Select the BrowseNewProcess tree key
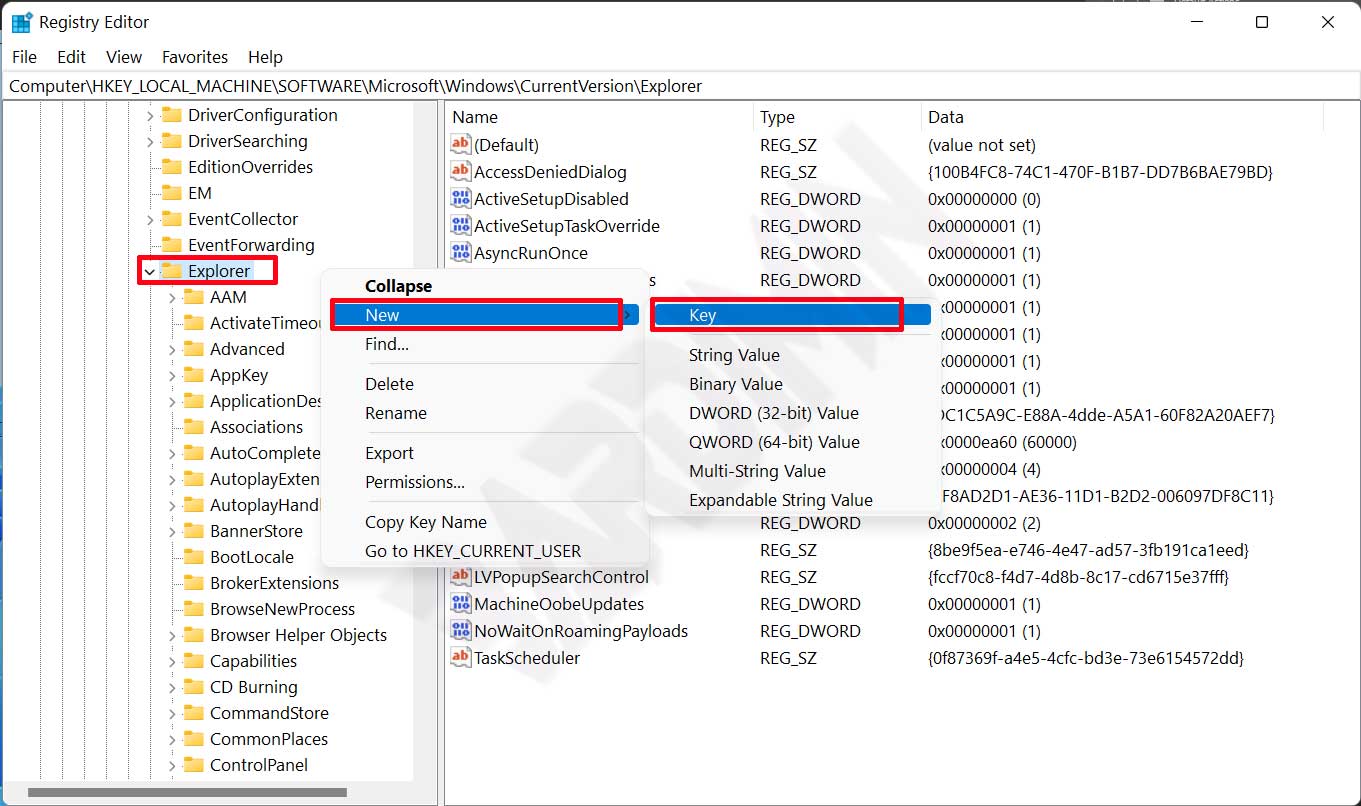The height and width of the screenshot is (806, 1361). point(282,609)
